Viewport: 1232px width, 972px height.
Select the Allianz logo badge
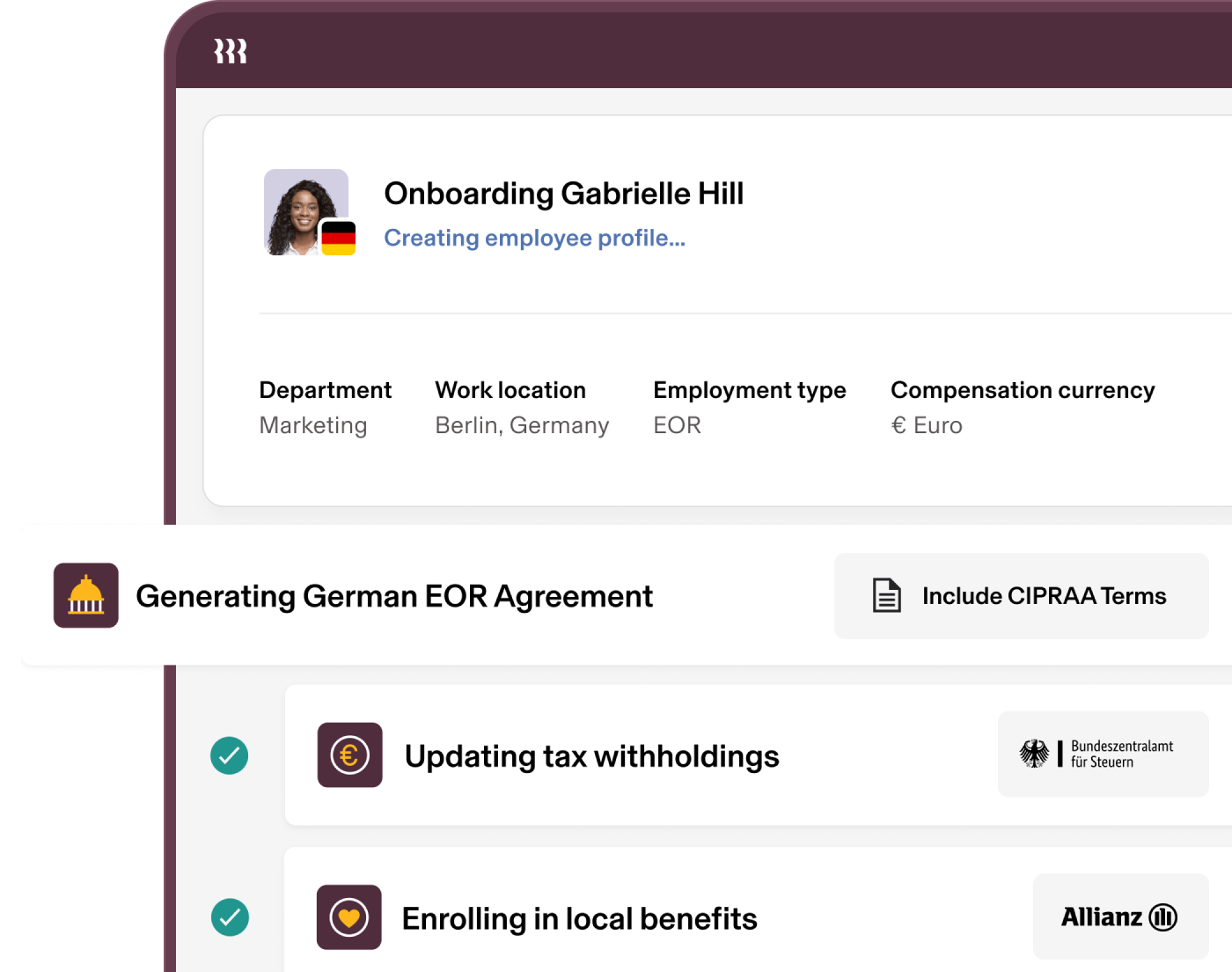click(1118, 917)
